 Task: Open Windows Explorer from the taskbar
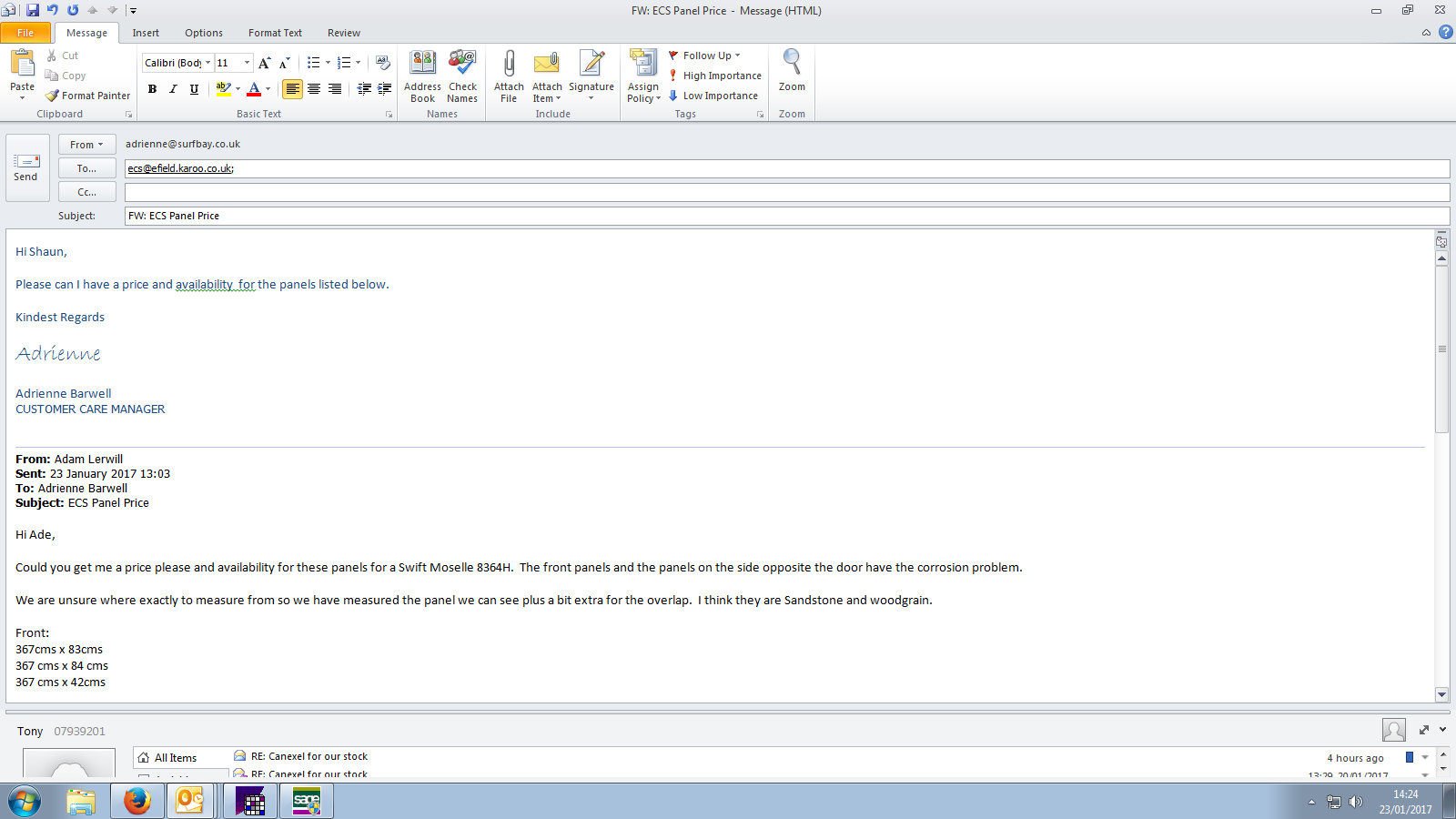[x=81, y=801]
